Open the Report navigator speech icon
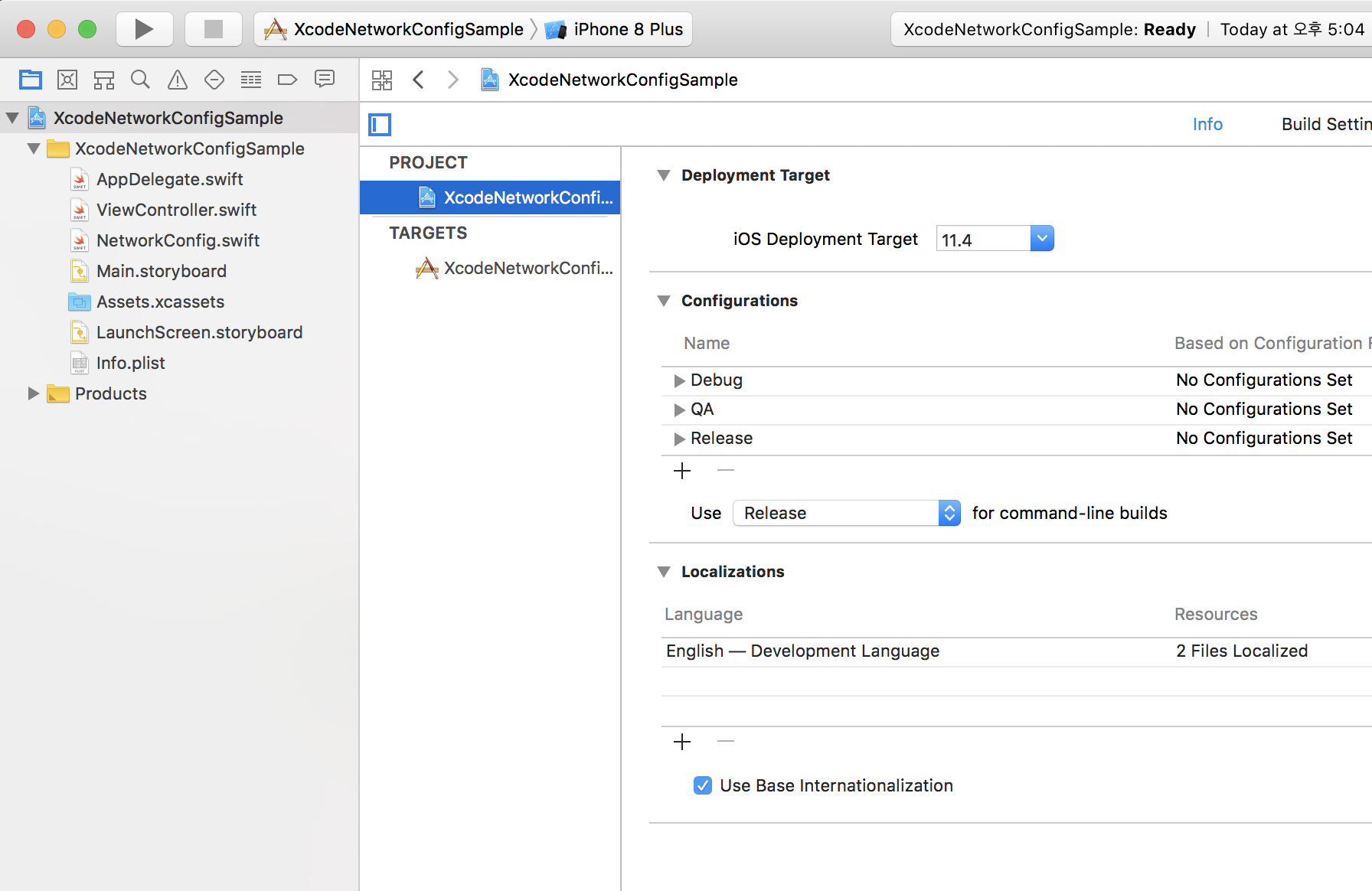Screen dimensions: 1372x891 tap(325, 80)
